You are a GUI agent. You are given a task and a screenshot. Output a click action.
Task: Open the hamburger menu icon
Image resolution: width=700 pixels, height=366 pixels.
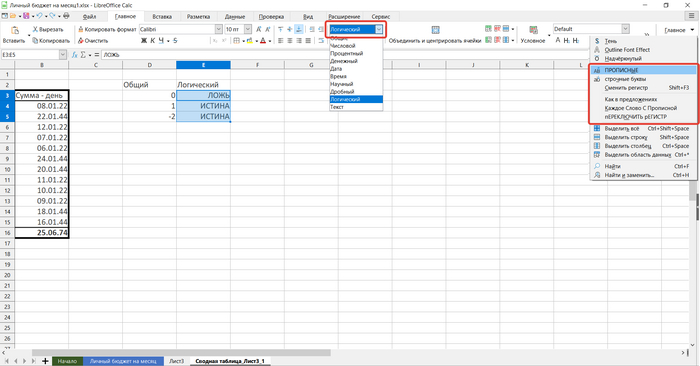(x=692, y=16)
